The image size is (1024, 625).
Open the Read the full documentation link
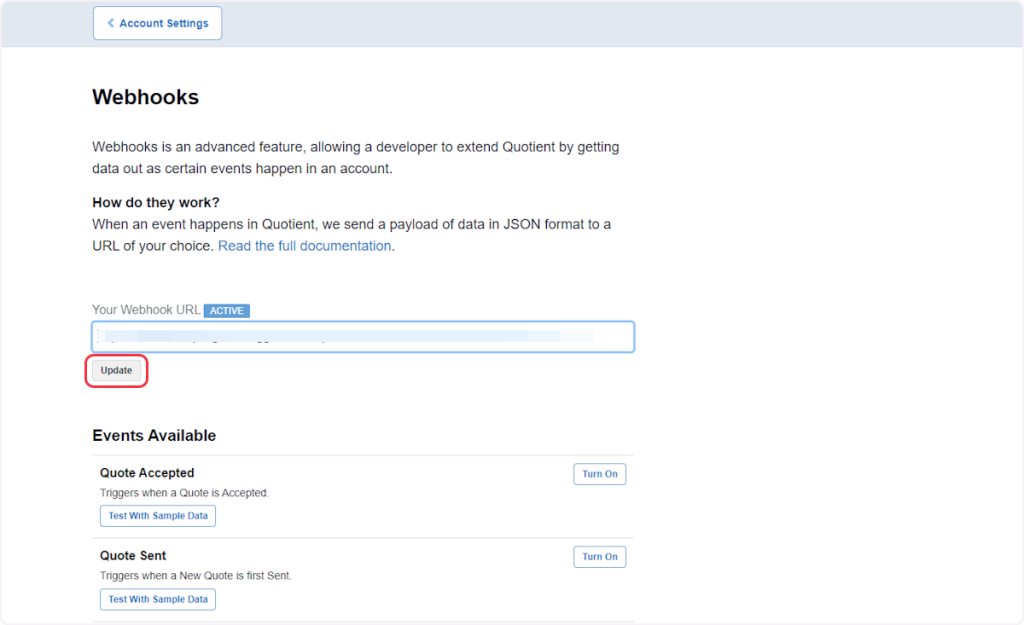click(x=304, y=246)
